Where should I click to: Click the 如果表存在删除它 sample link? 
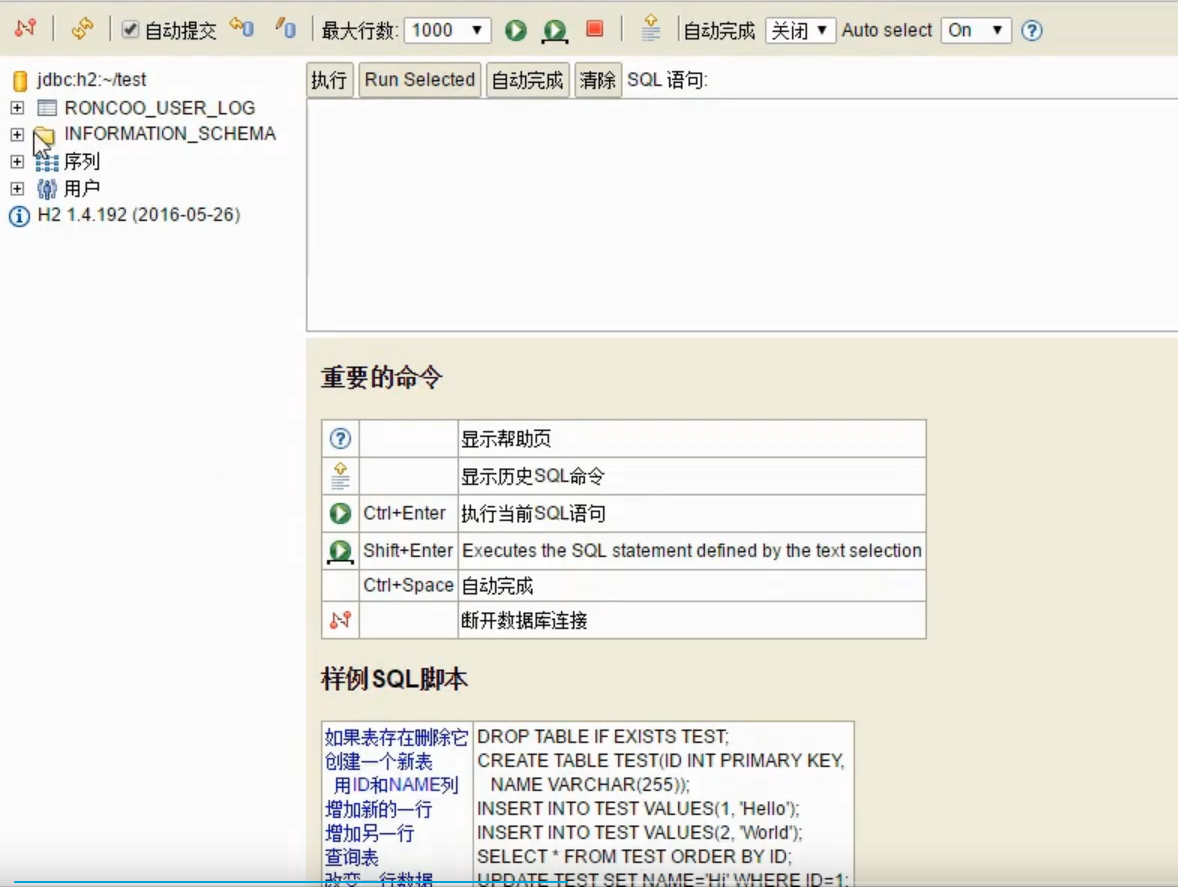[x=396, y=737]
